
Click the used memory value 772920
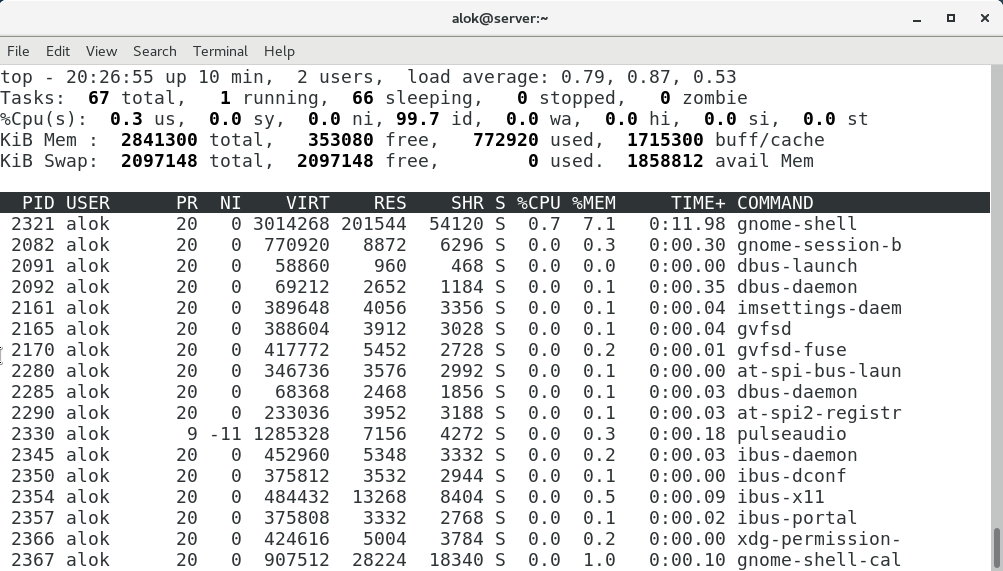pos(505,140)
